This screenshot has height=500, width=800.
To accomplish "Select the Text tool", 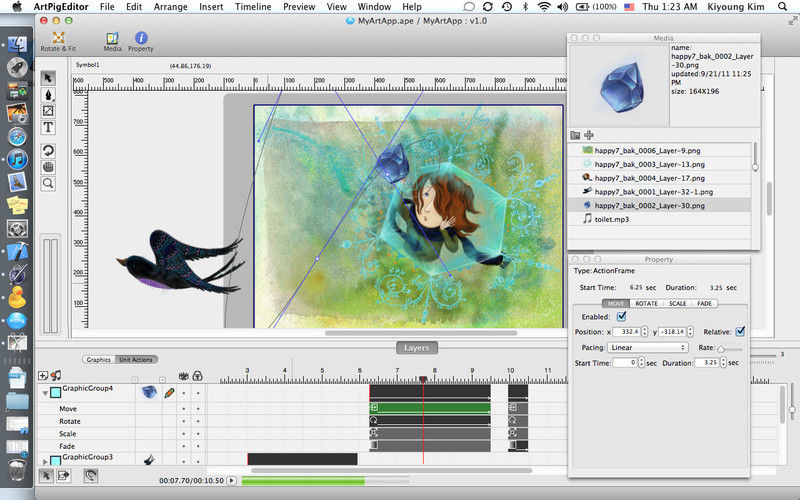I will pos(48,127).
